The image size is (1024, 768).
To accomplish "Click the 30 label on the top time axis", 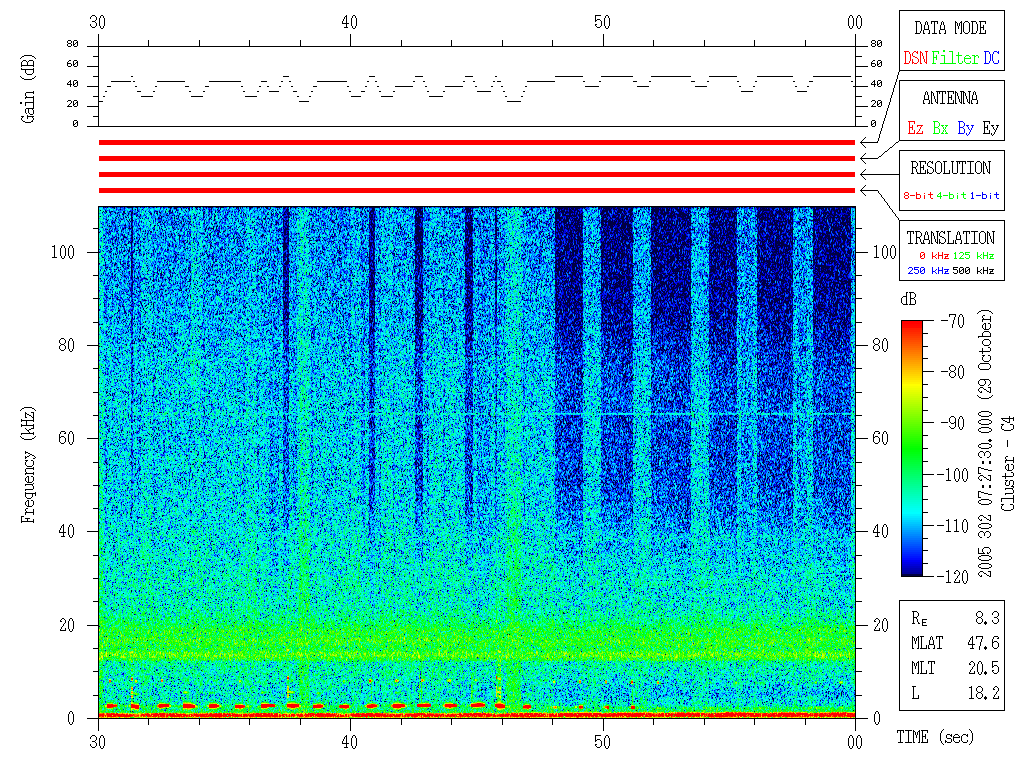I will coord(97,22).
